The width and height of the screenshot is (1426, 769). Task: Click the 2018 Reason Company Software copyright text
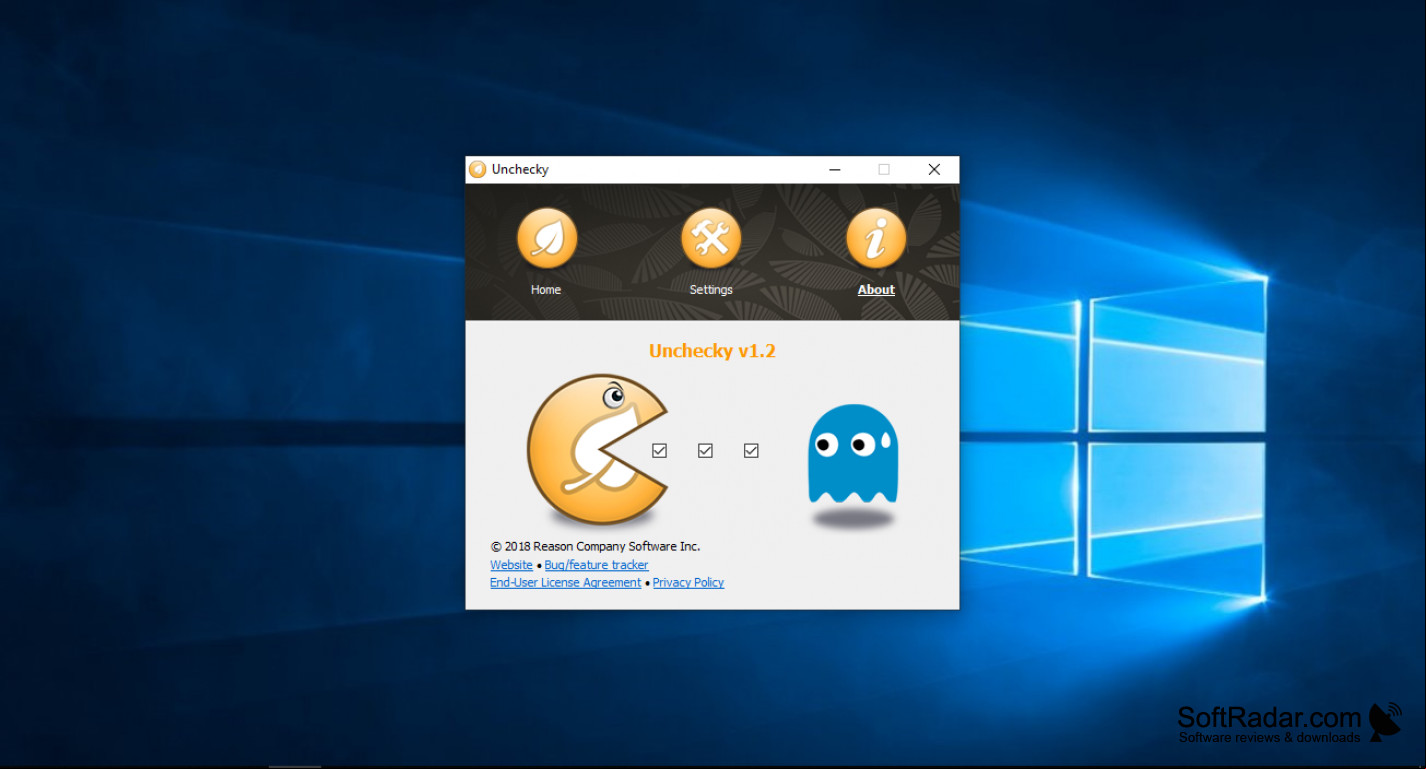tap(595, 547)
